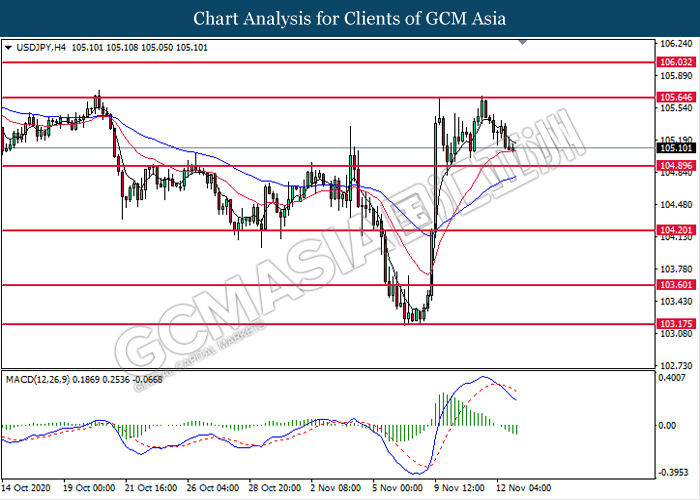Click the 12 Nov 04:00 time label
The height and width of the screenshot is (500, 700).
(x=524, y=488)
